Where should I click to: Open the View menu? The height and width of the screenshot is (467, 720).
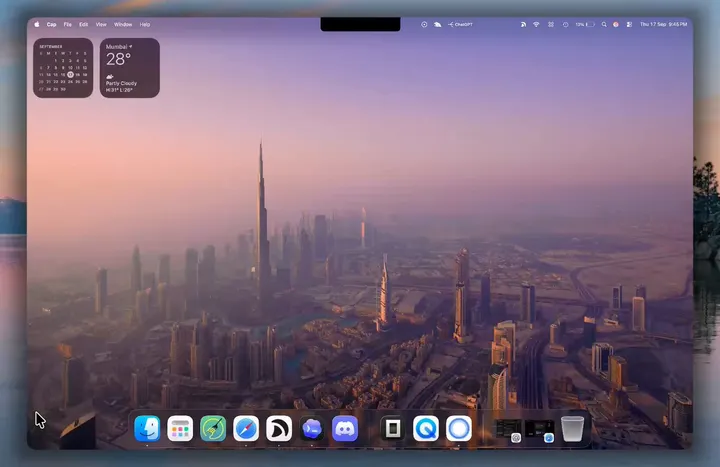click(x=101, y=24)
